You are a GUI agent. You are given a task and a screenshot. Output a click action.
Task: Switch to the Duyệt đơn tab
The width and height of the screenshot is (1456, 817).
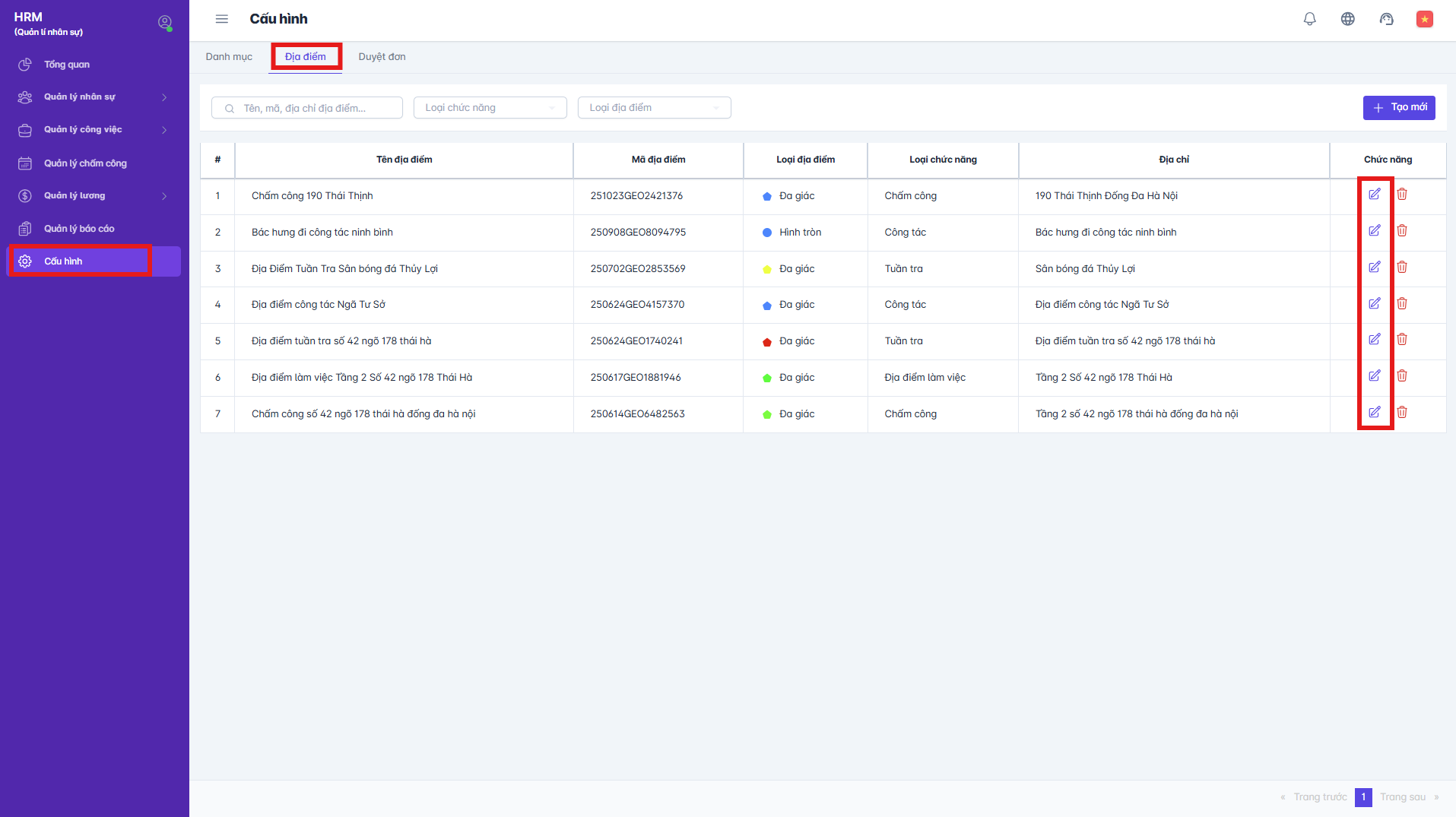click(382, 57)
